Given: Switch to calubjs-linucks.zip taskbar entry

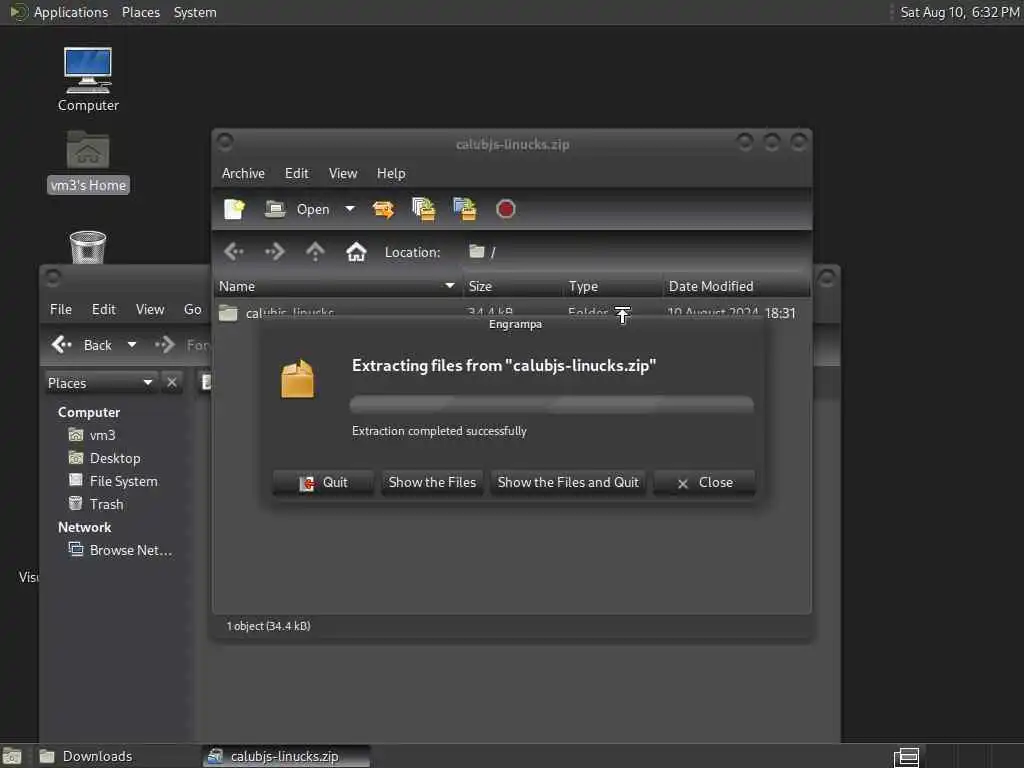Looking at the screenshot, I should 285,756.
